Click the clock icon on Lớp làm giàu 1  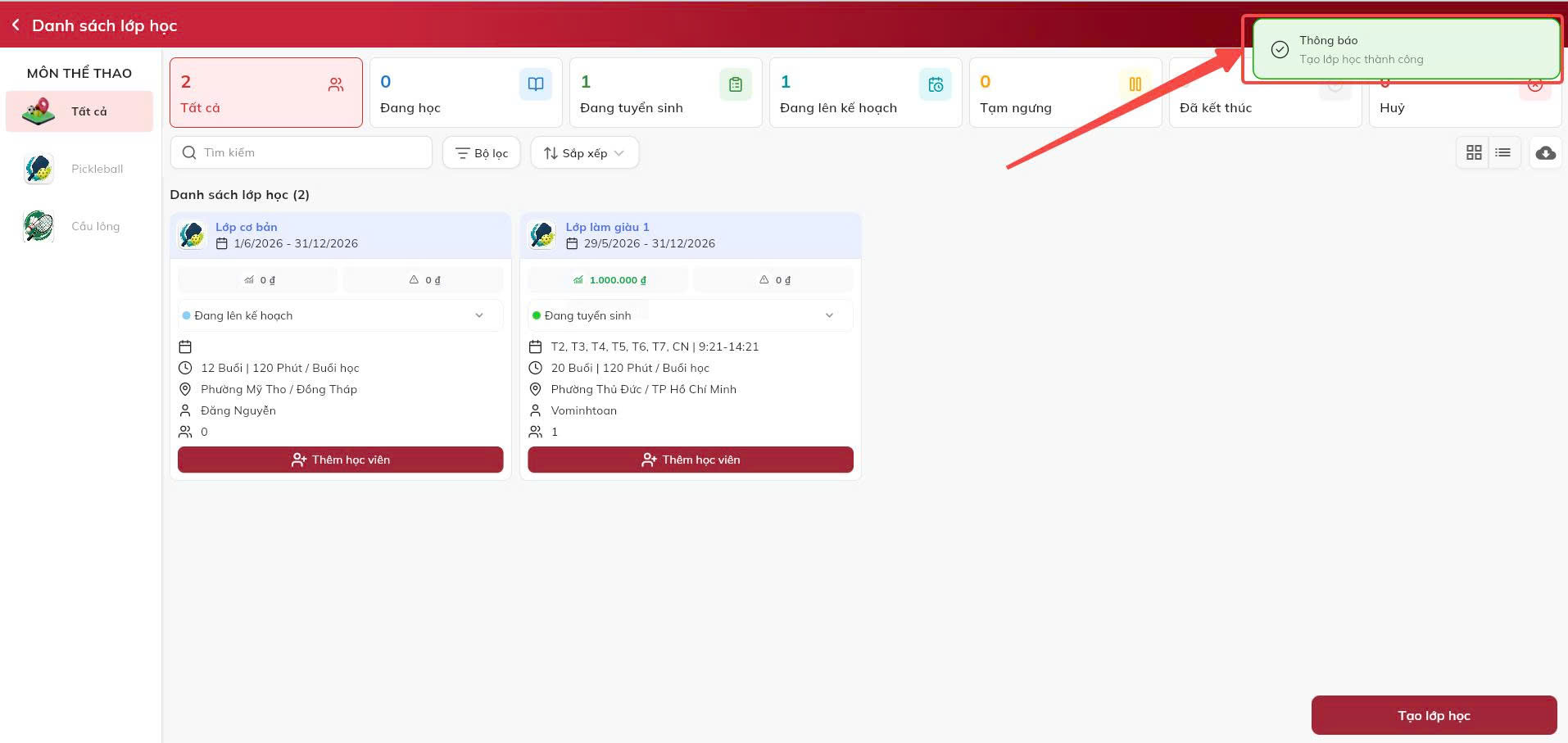click(535, 368)
